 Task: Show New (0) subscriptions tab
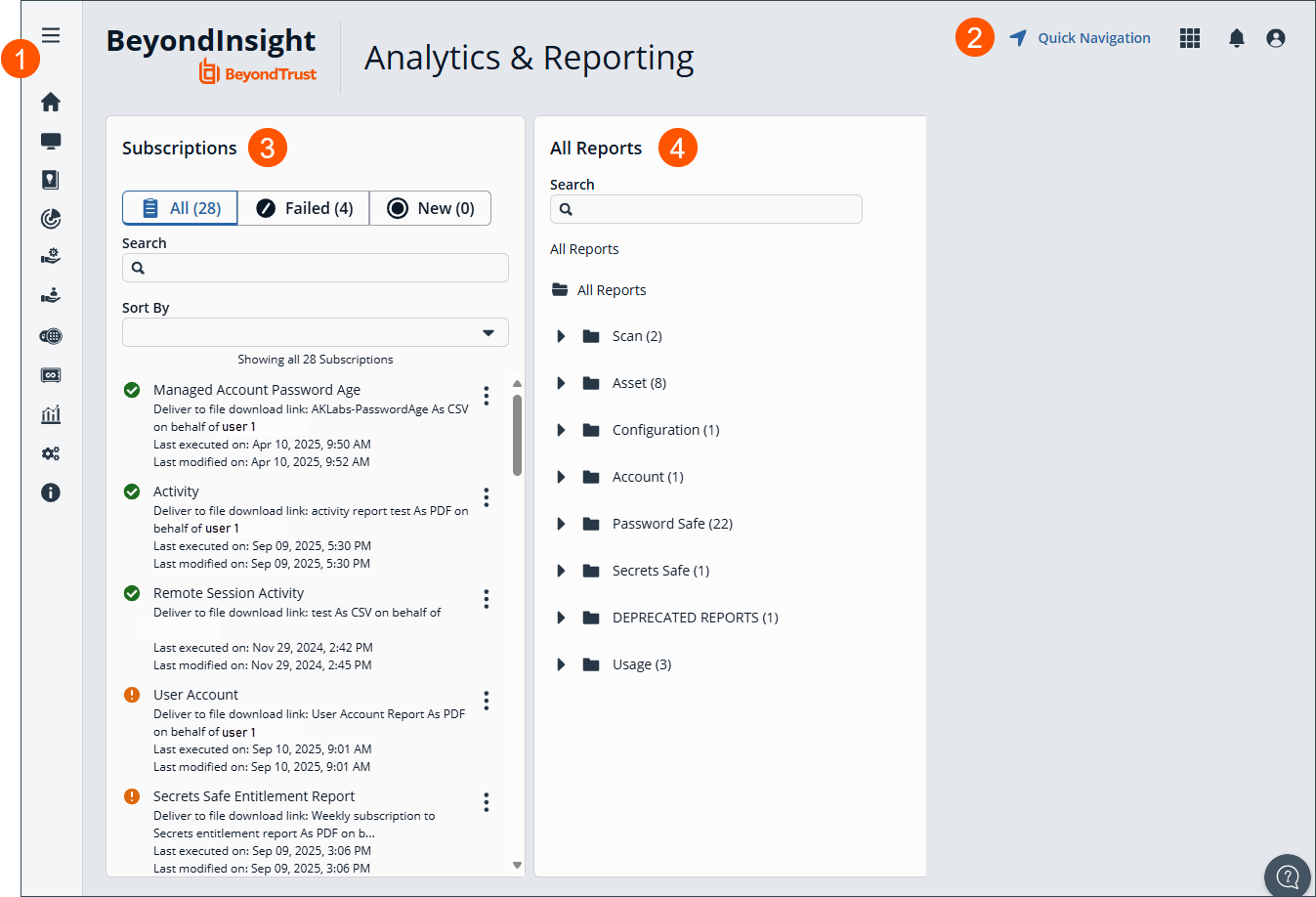430,208
